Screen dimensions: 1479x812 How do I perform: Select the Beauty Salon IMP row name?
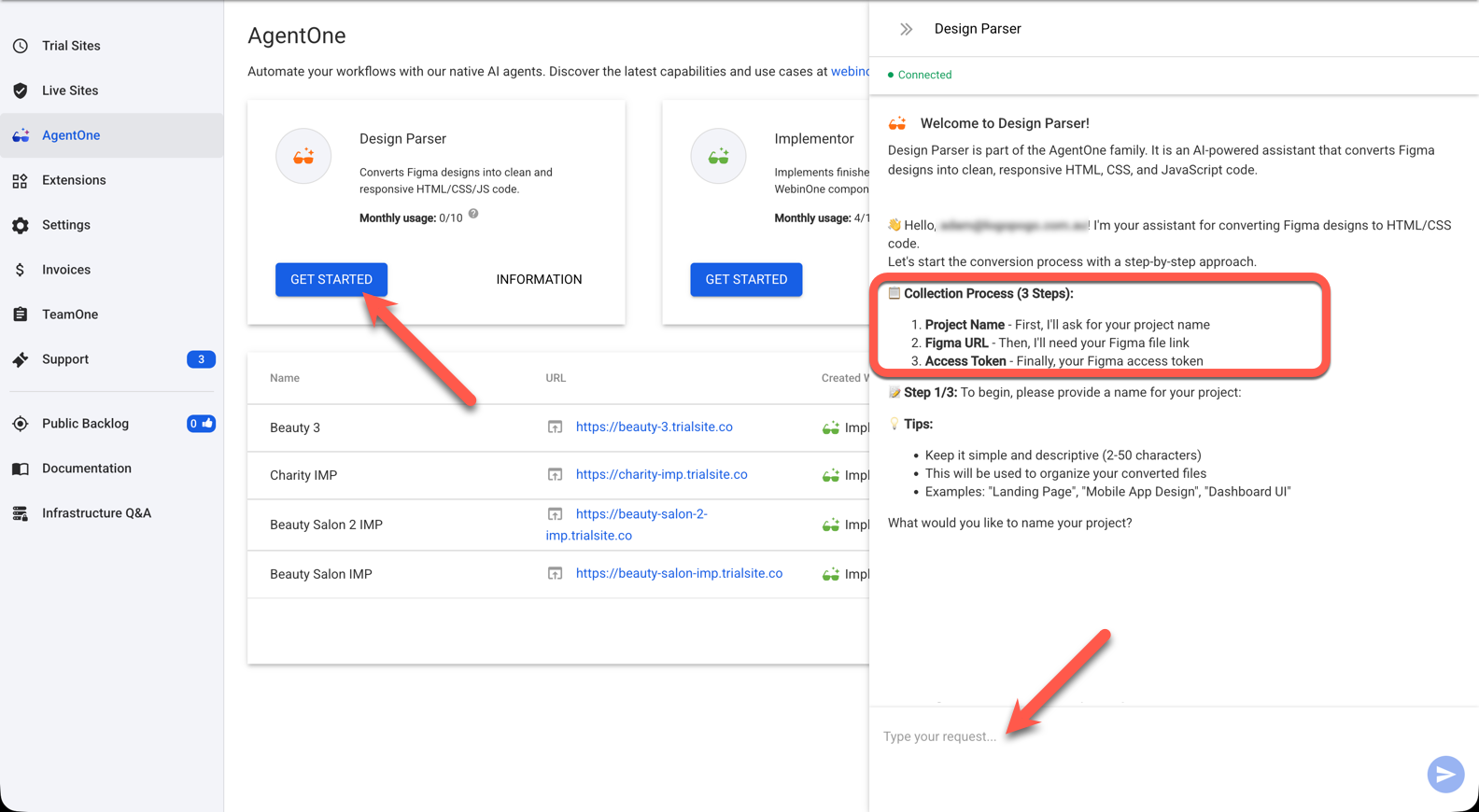[x=321, y=574]
